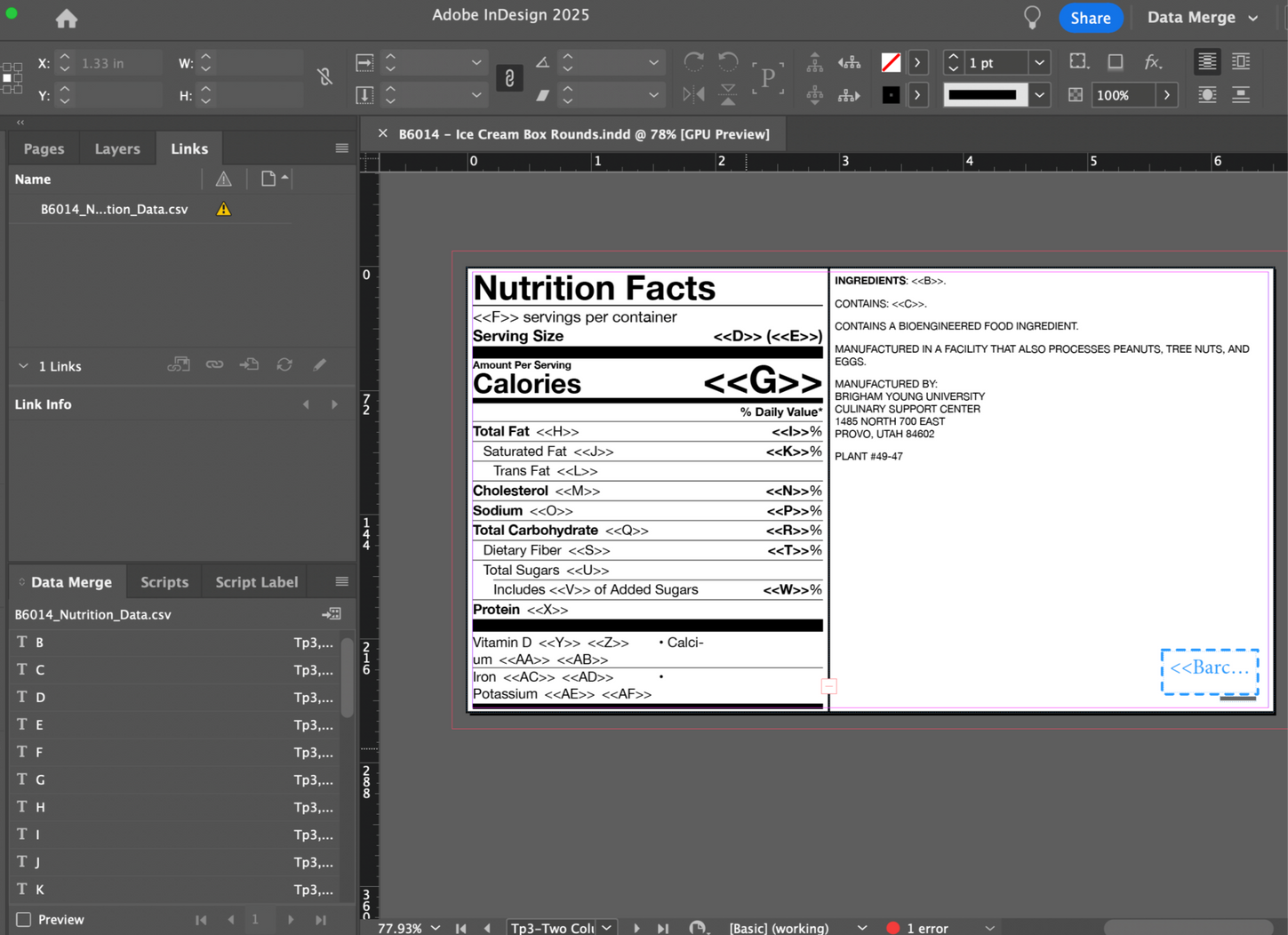The width and height of the screenshot is (1288, 935).
Task: Click the Go To Link icon
Action: coord(249,365)
